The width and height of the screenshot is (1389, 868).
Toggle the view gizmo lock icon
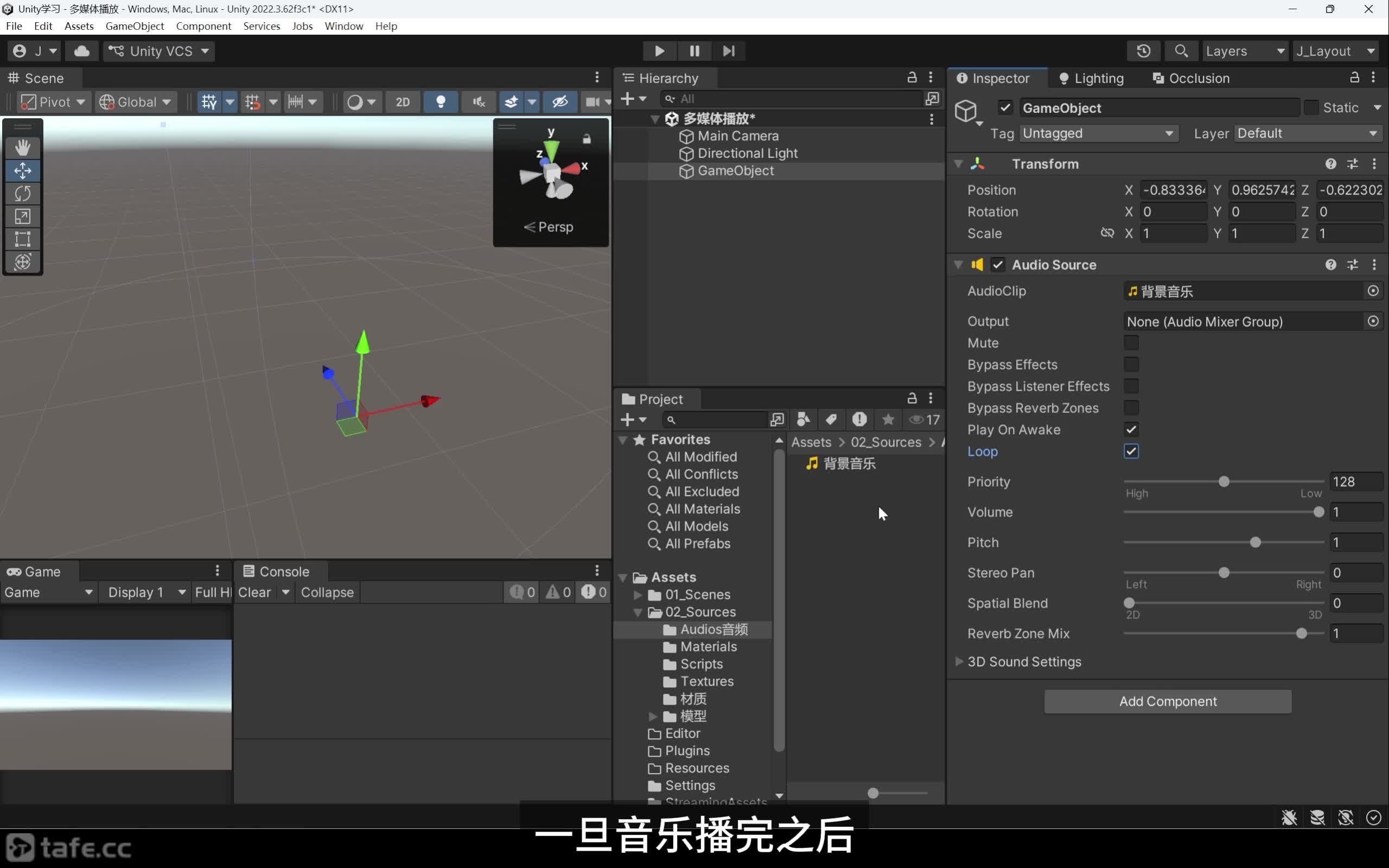[x=587, y=139]
